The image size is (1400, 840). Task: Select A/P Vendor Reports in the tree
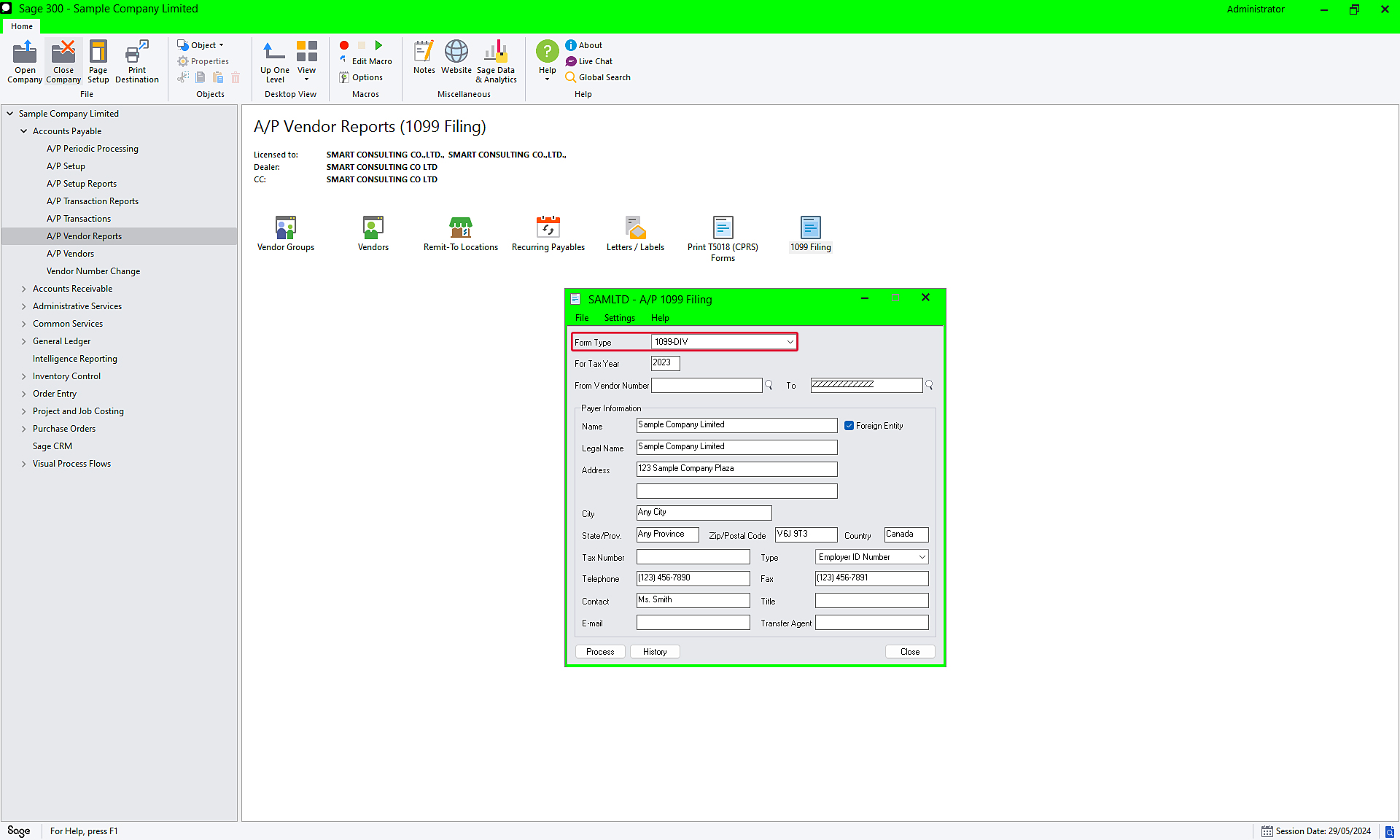(x=84, y=236)
